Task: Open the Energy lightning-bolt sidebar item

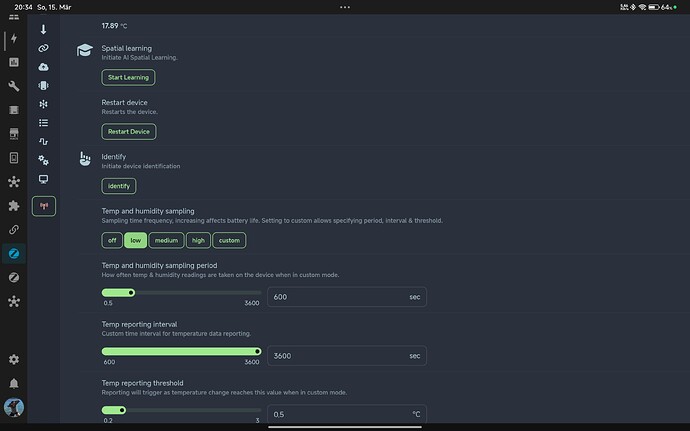Action: pyautogui.click(x=14, y=38)
